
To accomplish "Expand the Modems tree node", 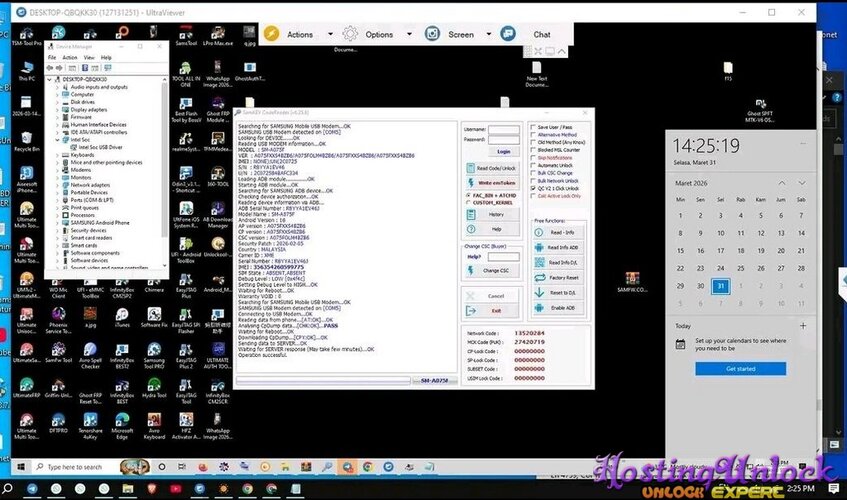I will tap(57, 170).
